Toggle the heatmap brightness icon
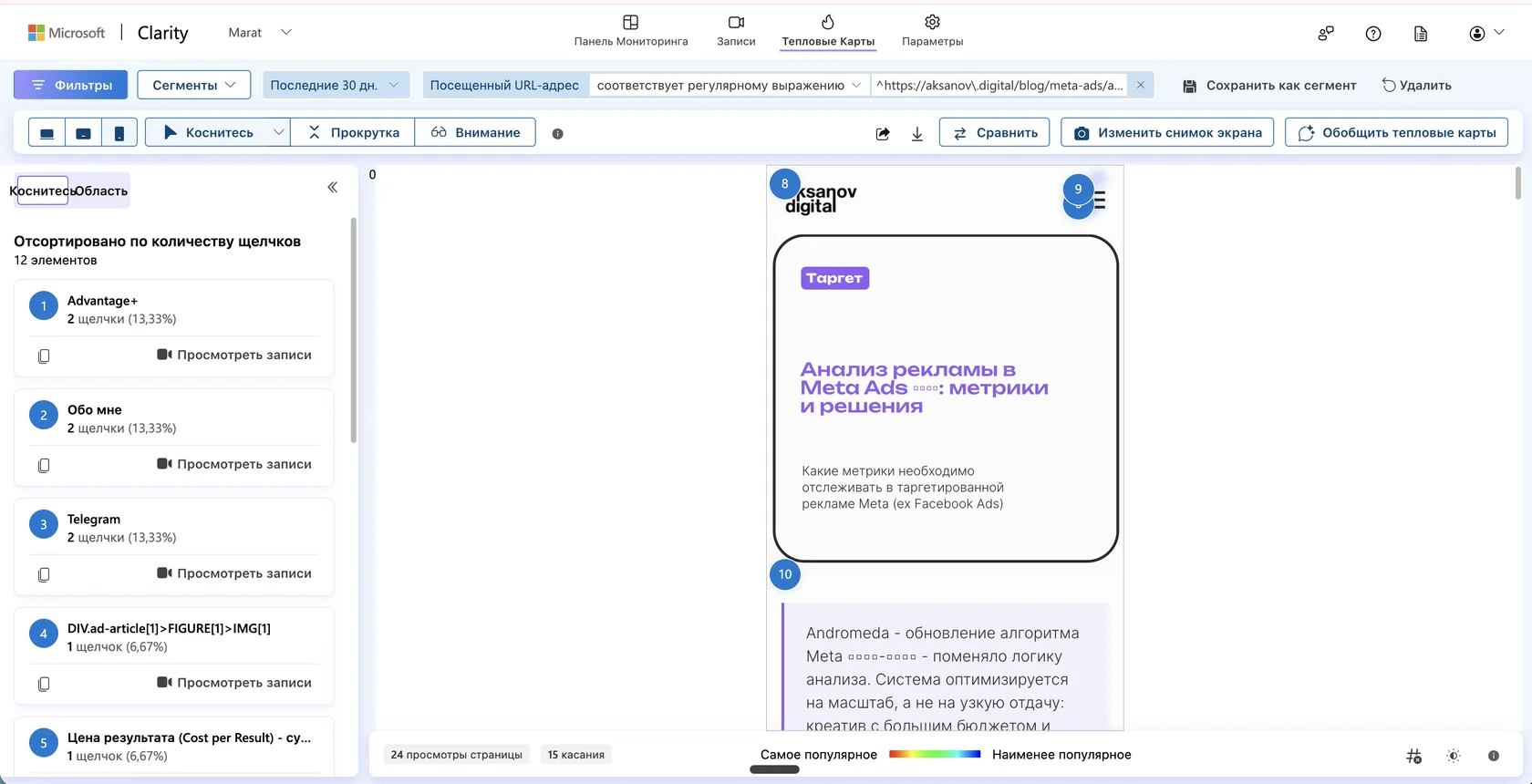 1454,756
